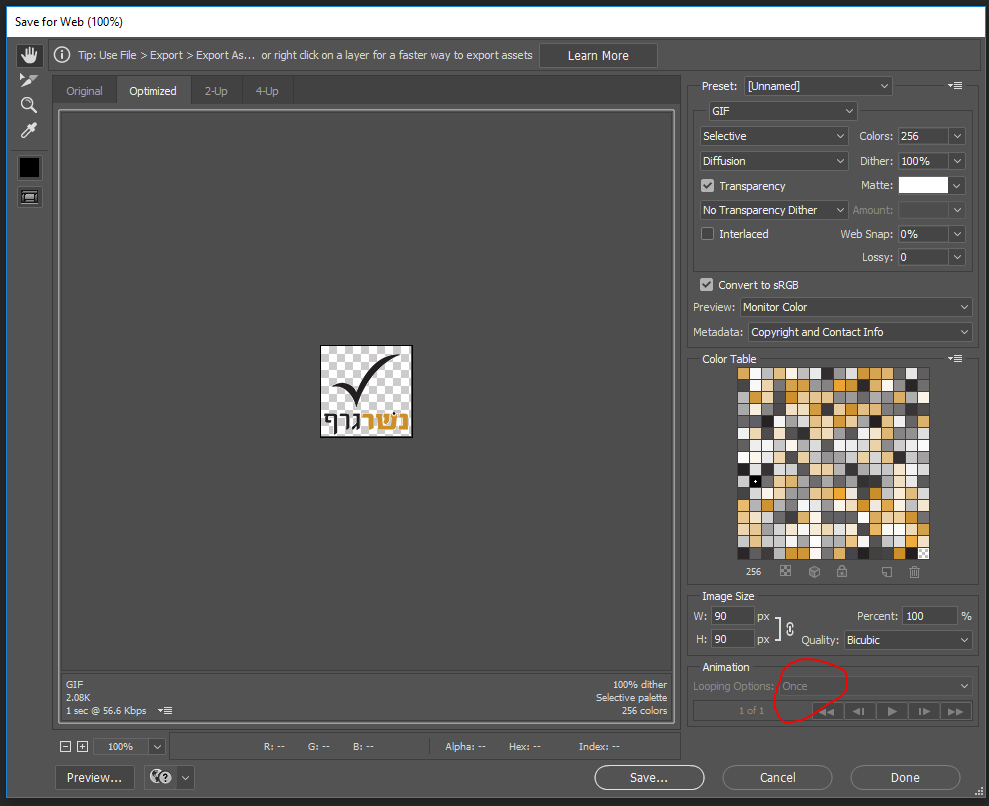Click the logo preview image

tap(366, 391)
